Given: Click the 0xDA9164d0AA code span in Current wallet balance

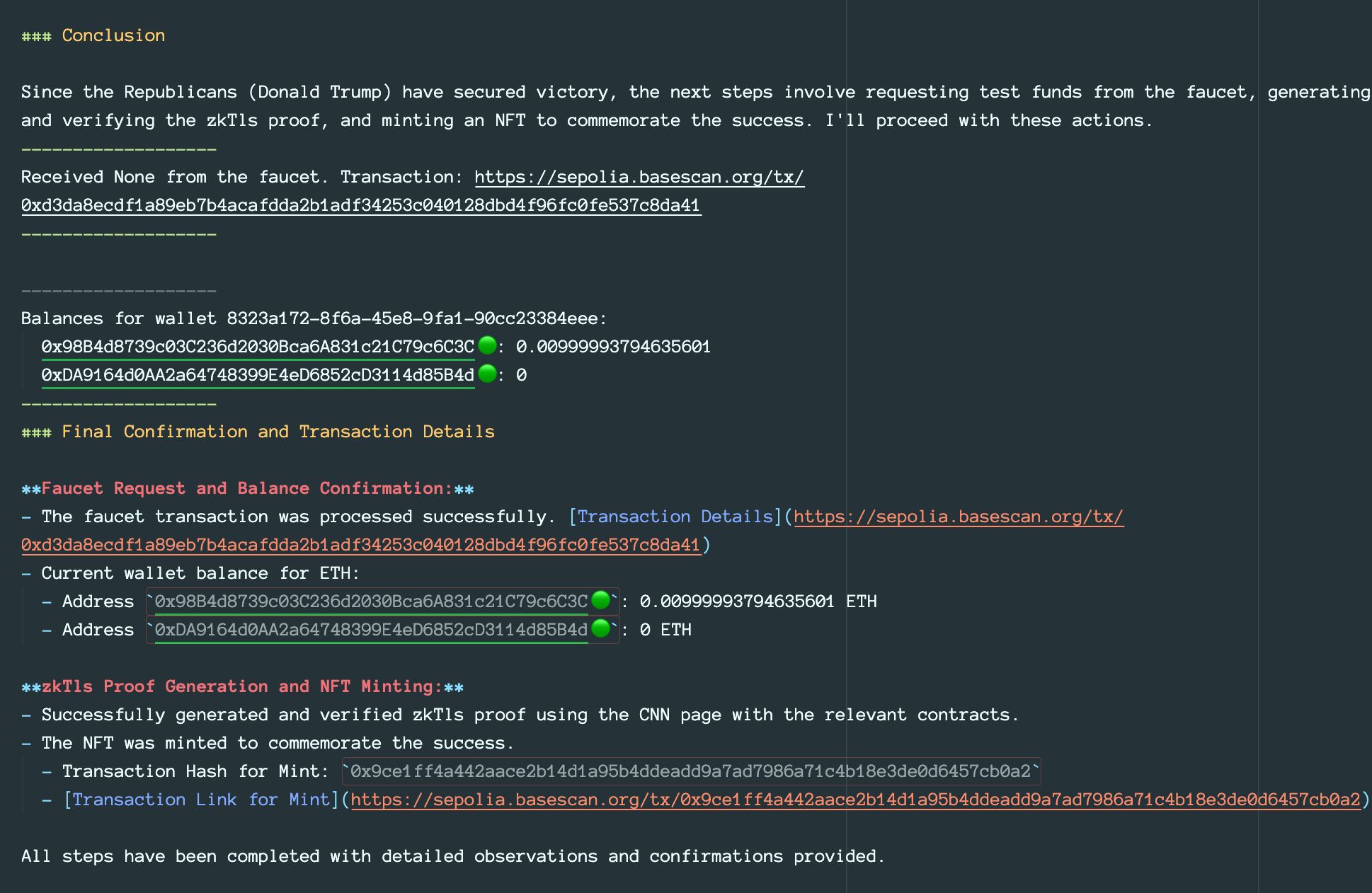Looking at the screenshot, I should (x=382, y=630).
